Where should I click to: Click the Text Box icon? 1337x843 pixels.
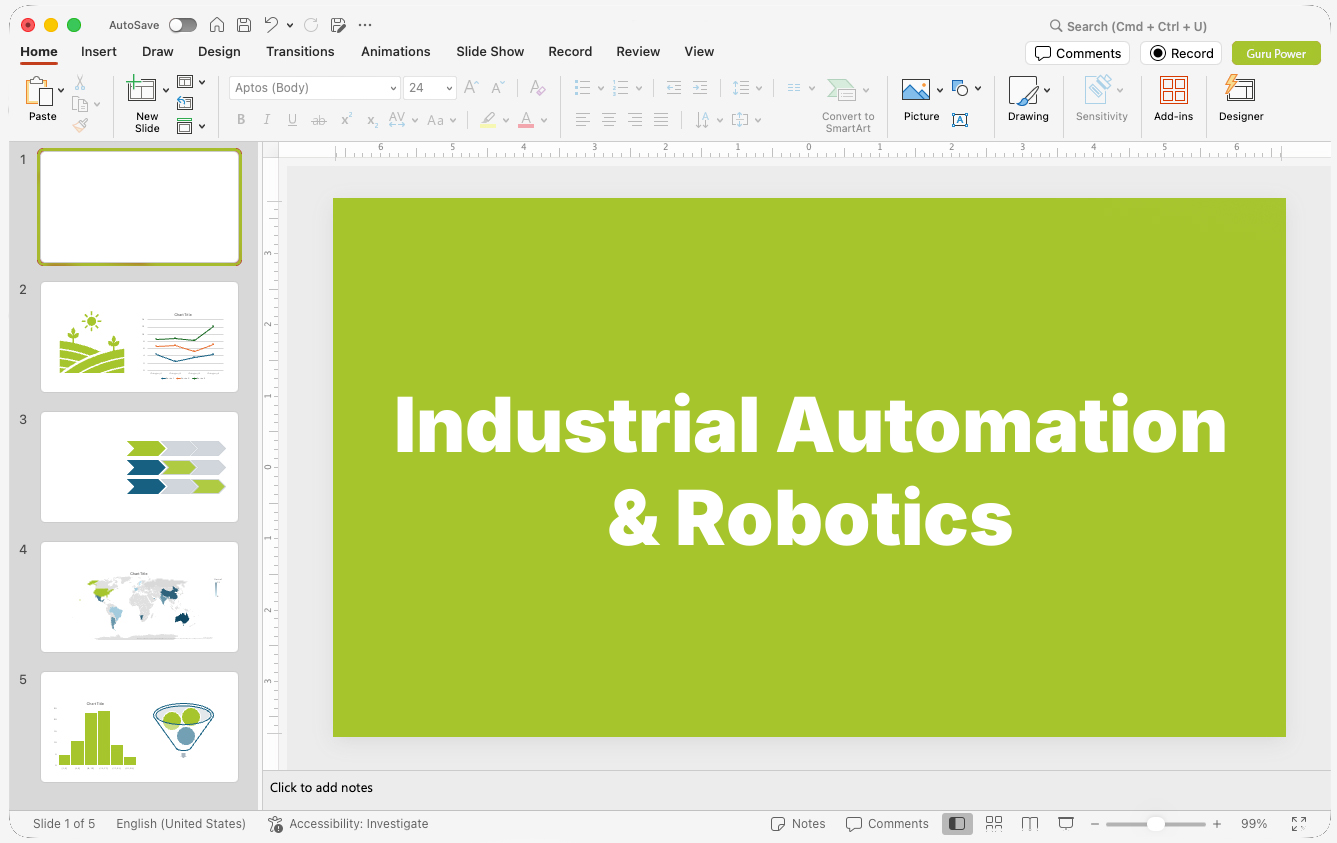pos(960,120)
